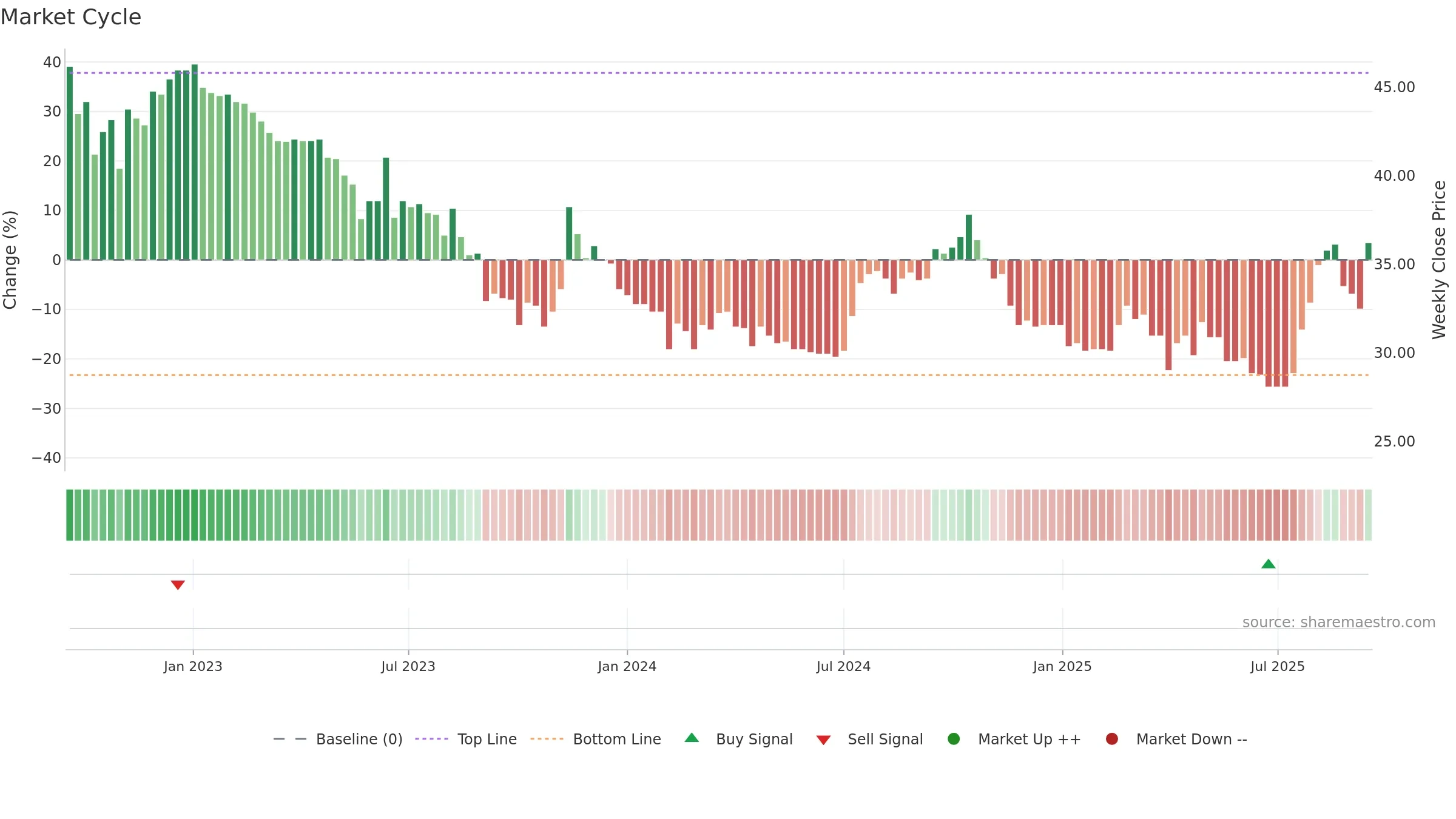Select the green buy signal marker near Jul 2025

pos(1269,564)
